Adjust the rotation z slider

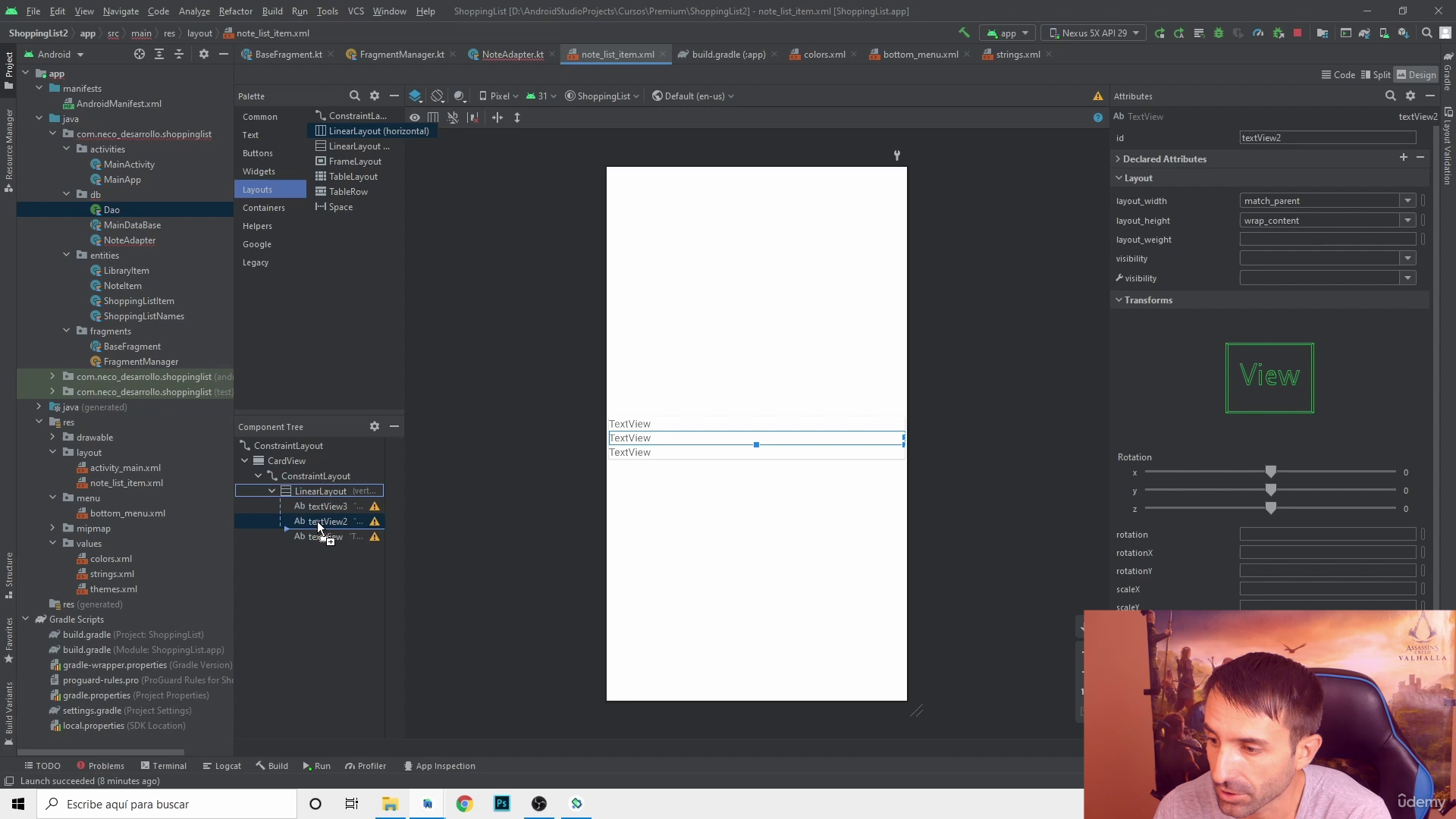click(x=1271, y=508)
